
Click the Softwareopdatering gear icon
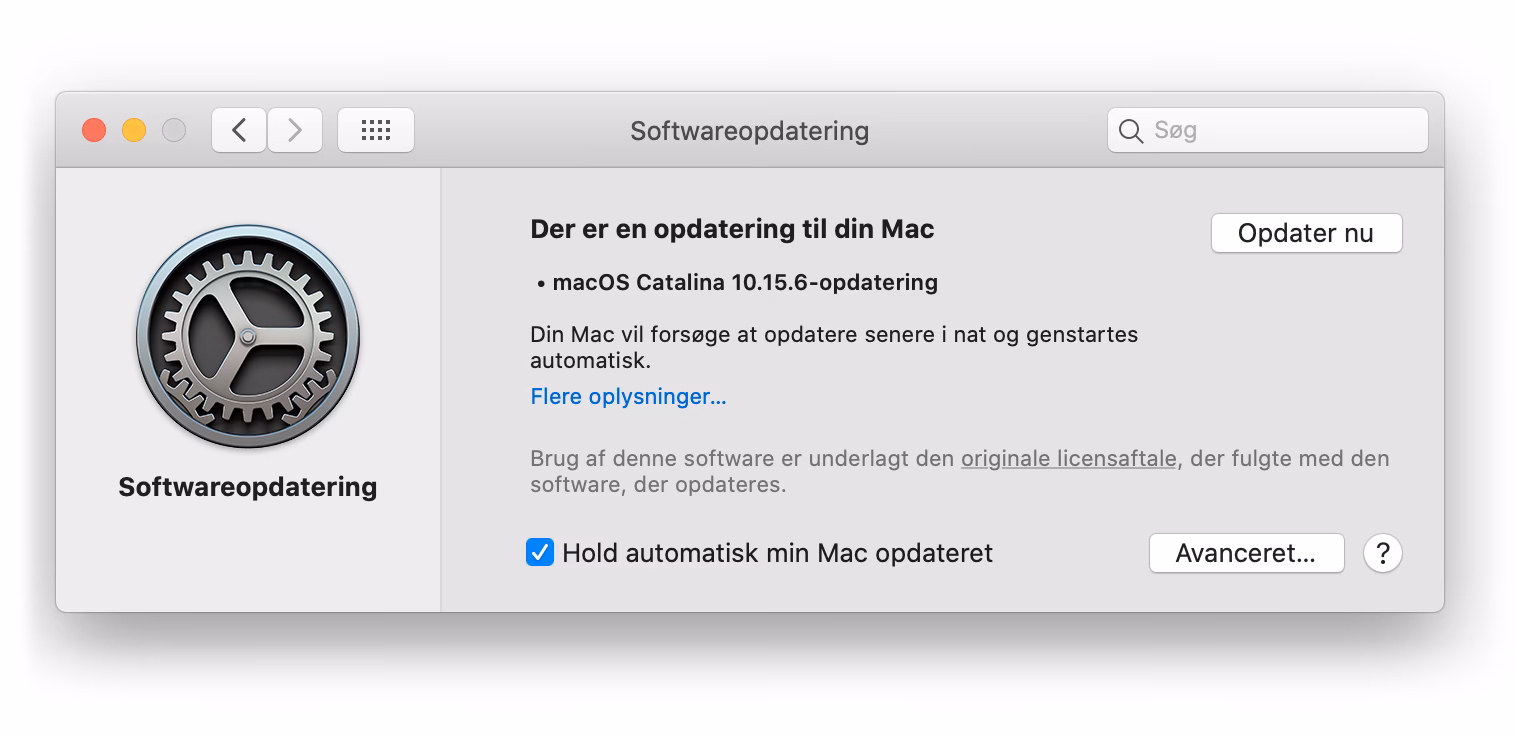click(247, 336)
